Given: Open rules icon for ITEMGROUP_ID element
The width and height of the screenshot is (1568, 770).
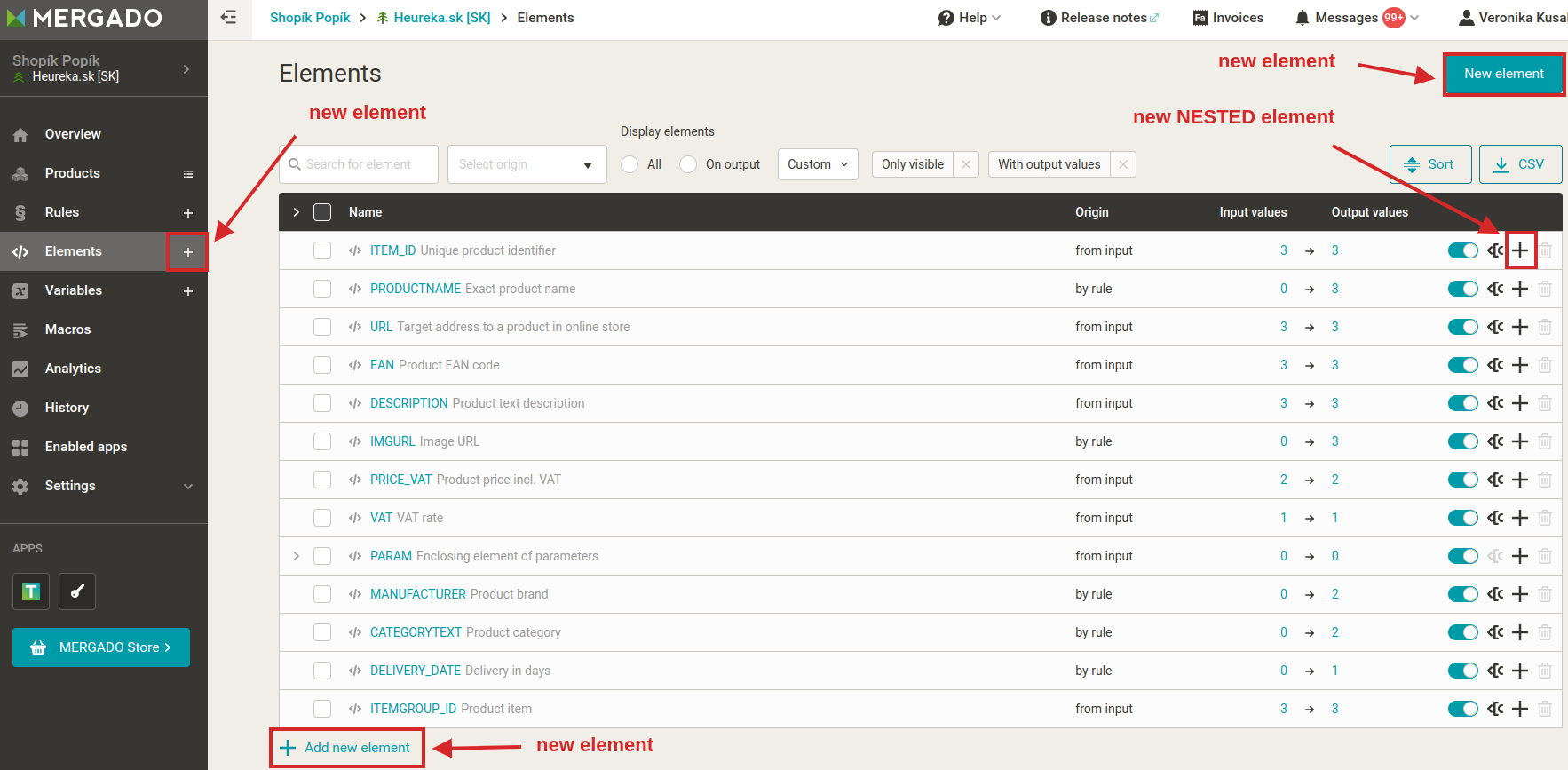Looking at the screenshot, I should (x=1495, y=709).
